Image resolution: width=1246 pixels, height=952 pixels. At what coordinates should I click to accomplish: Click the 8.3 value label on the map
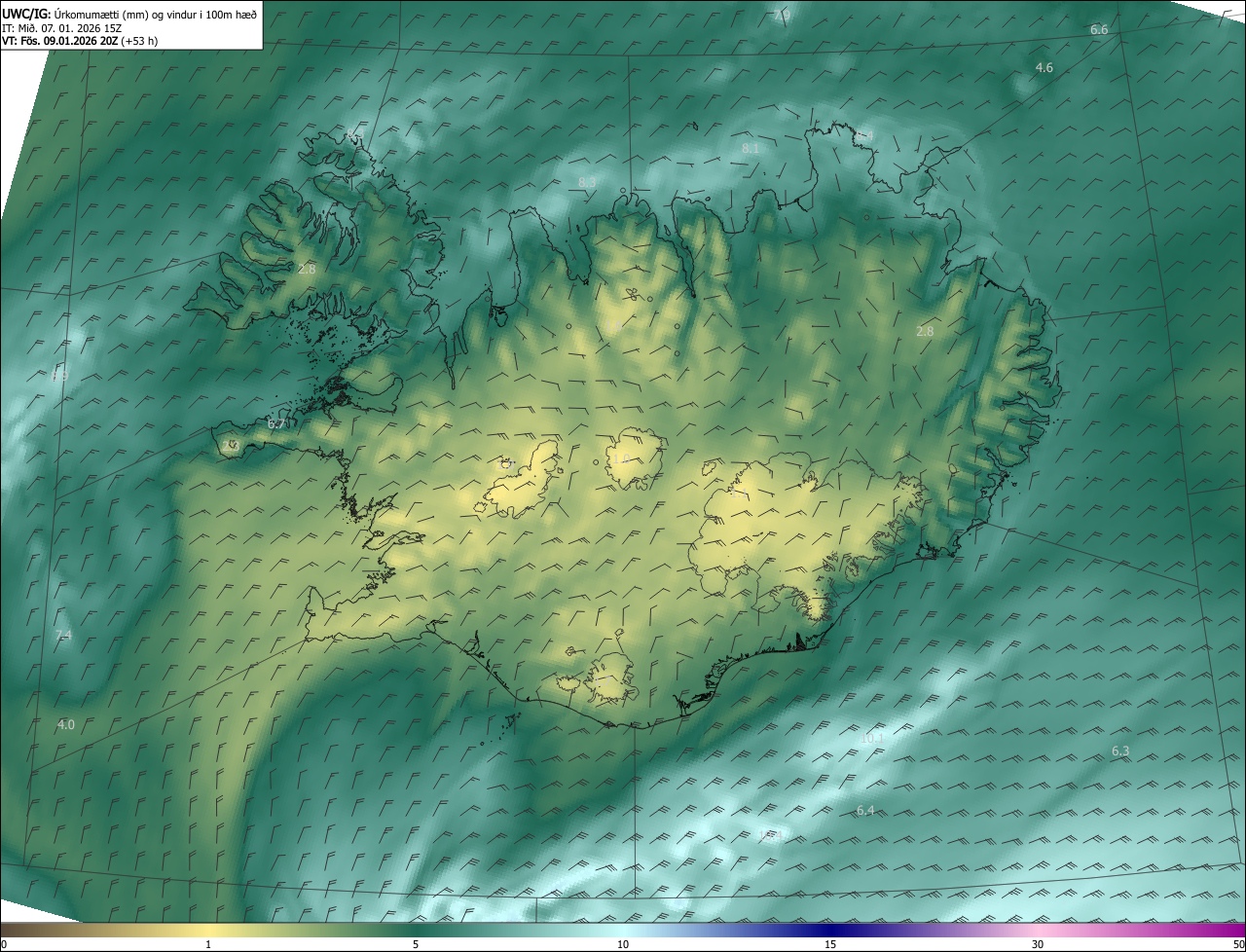587,182
